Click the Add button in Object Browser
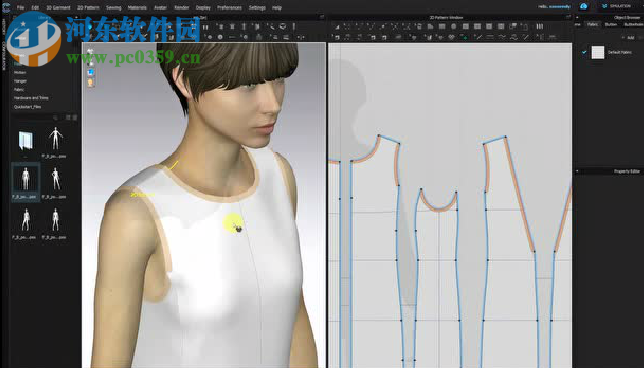Viewport: 644px width, 368px height. click(x=628, y=37)
